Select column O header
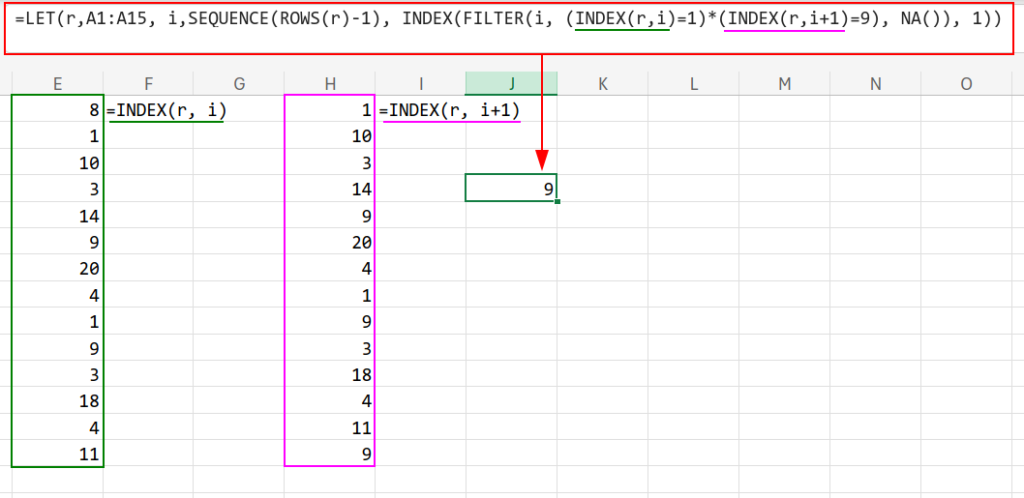 (x=966, y=84)
